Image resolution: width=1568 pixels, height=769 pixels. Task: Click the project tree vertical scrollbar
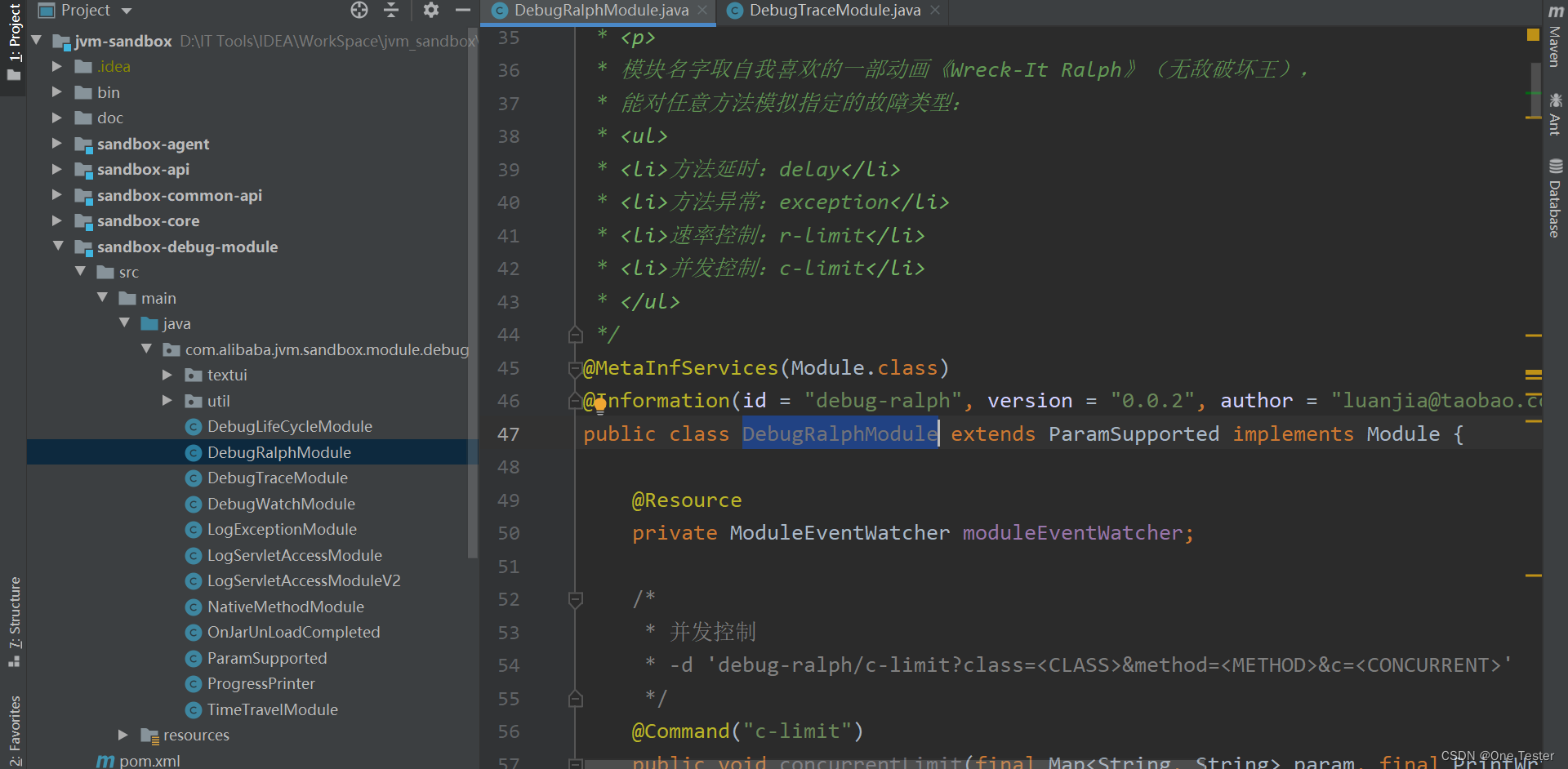tap(472, 294)
